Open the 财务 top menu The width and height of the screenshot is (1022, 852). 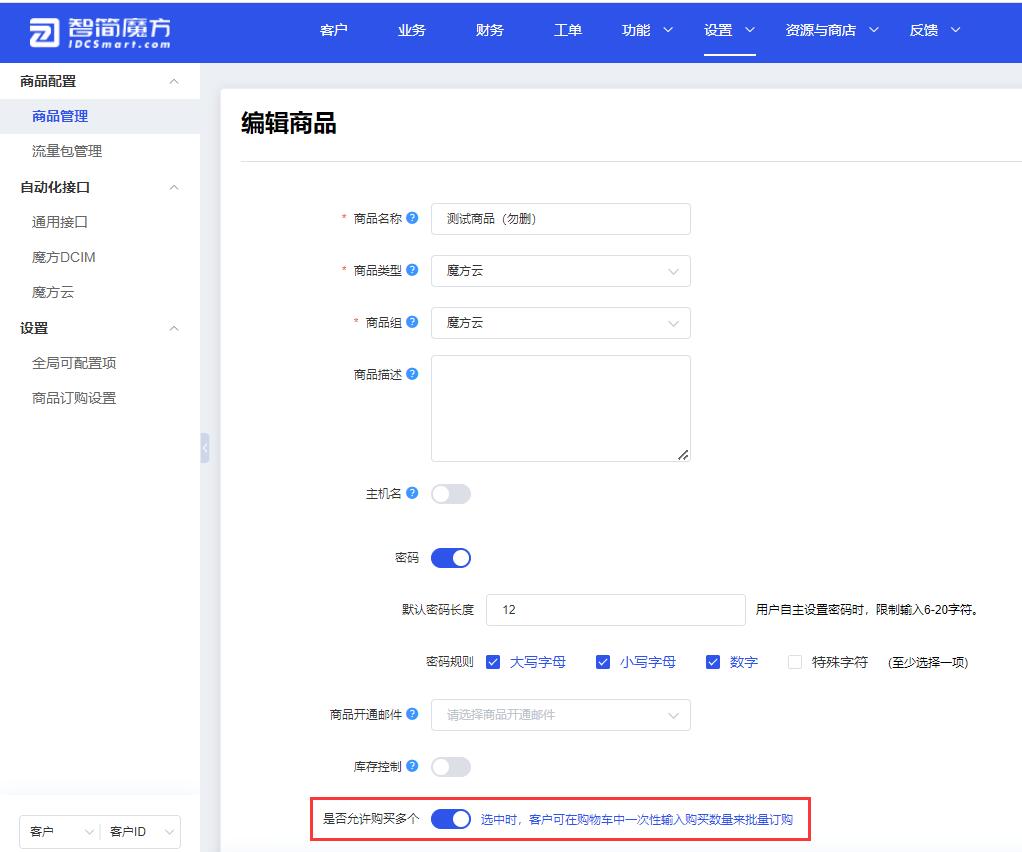pyautogui.click(x=489, y=30)
